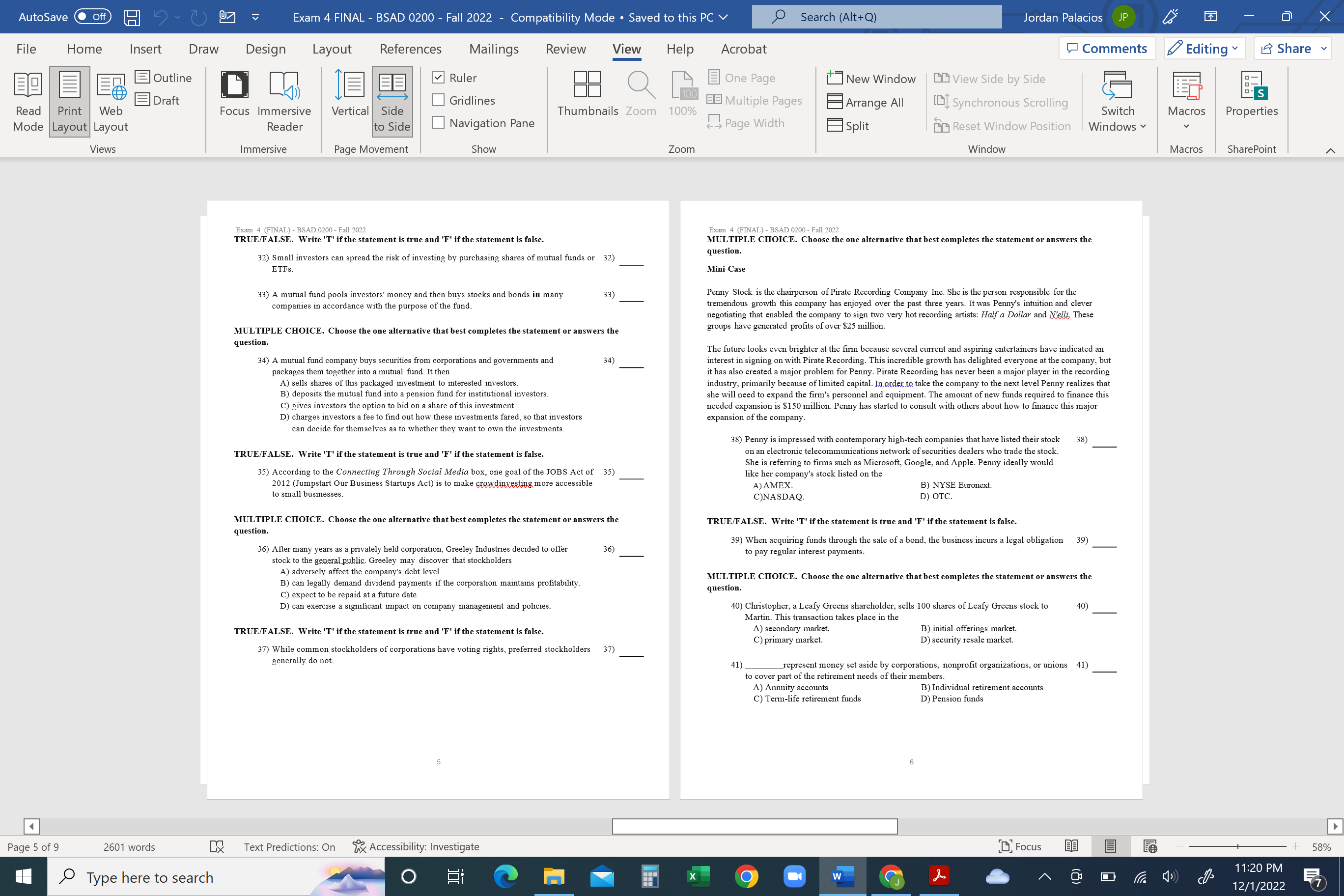Screen dimensions: 1344x896
Task: Open the Comments panel
Action: (1107, 48)
